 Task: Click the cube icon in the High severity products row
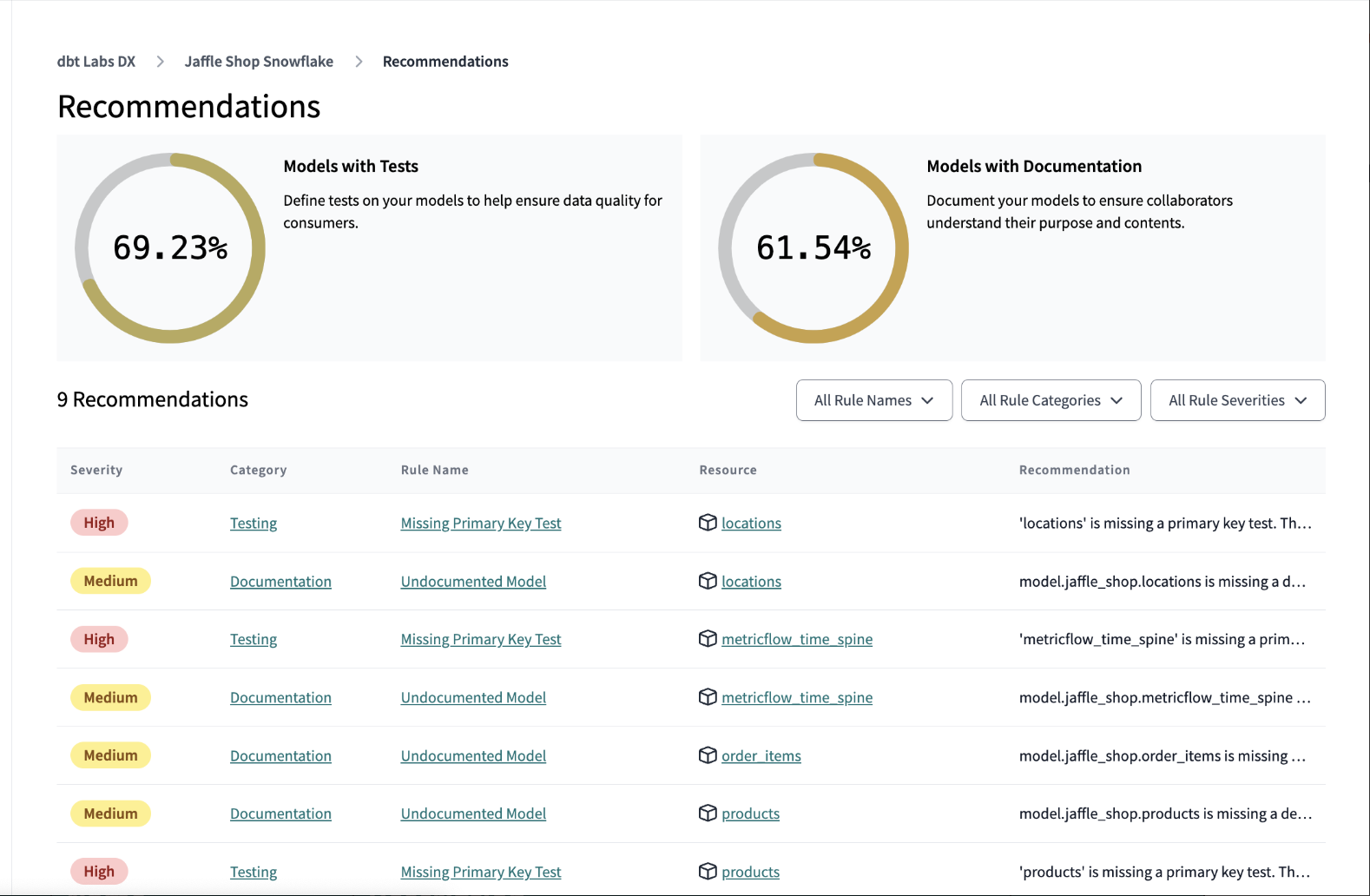[708, 872]
